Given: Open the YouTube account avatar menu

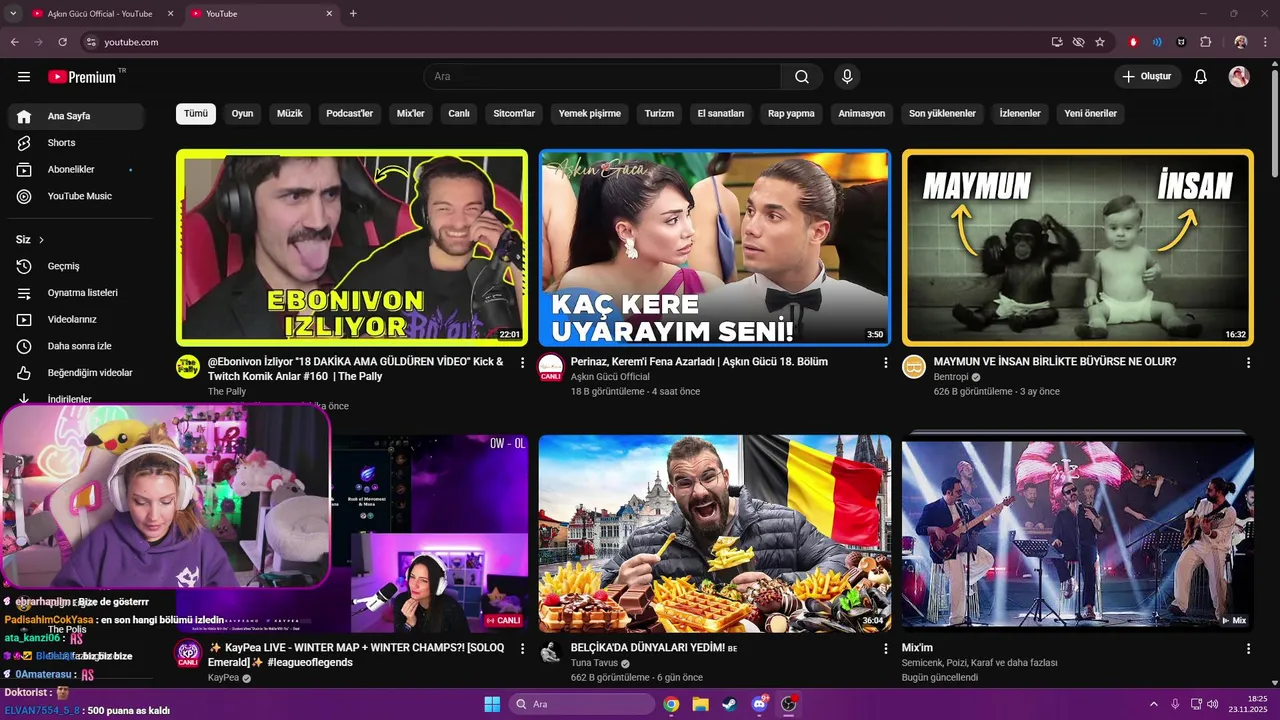Looking at the screenshot, I should pyautogui.click(x=1239, y=77).
